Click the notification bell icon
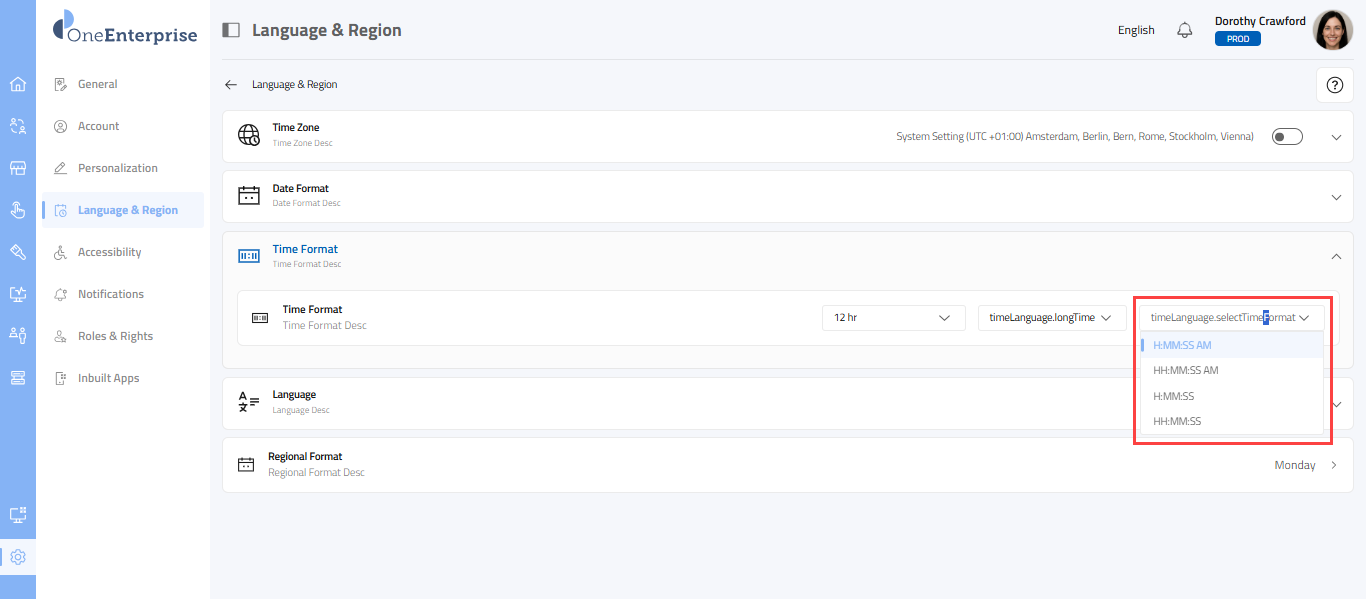The height and width of the screenshot is (599, 1366). tap(1185, 30)
